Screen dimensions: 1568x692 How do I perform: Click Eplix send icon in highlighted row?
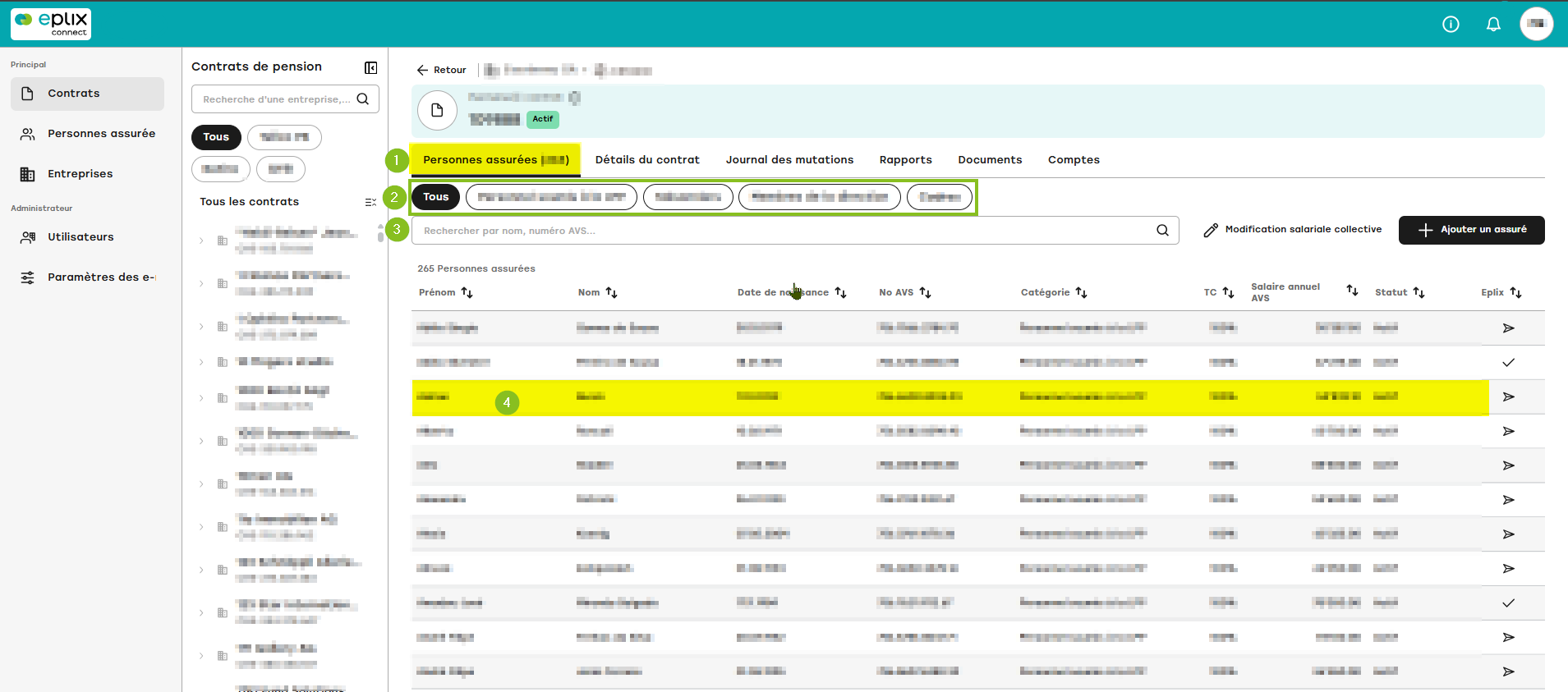point(1508,397)
